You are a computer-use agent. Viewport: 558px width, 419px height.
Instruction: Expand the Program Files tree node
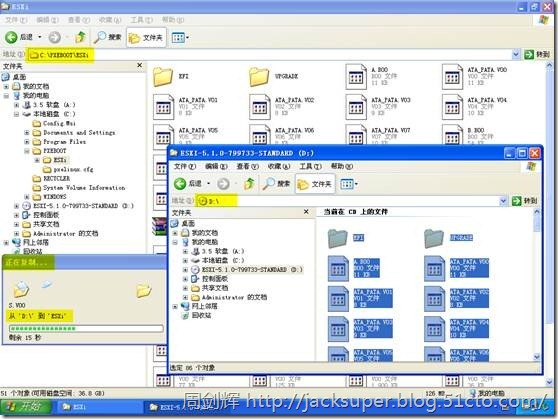27,142
